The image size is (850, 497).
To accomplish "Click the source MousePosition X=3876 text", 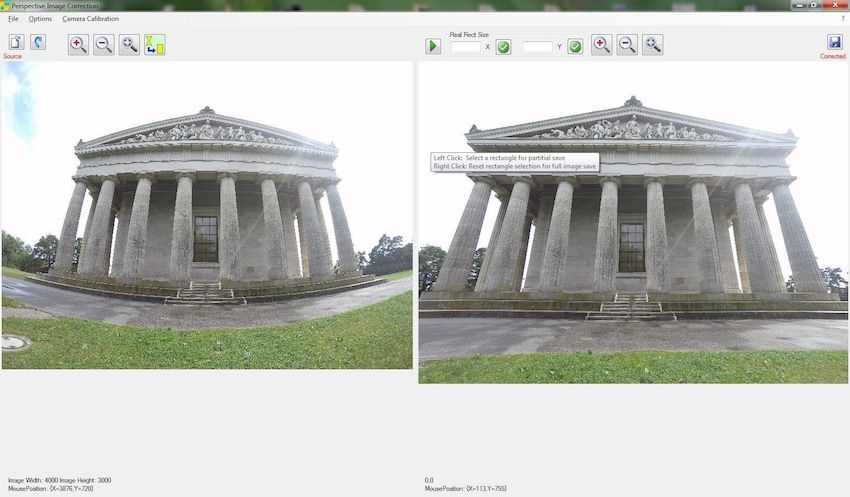I will (50, 488).
